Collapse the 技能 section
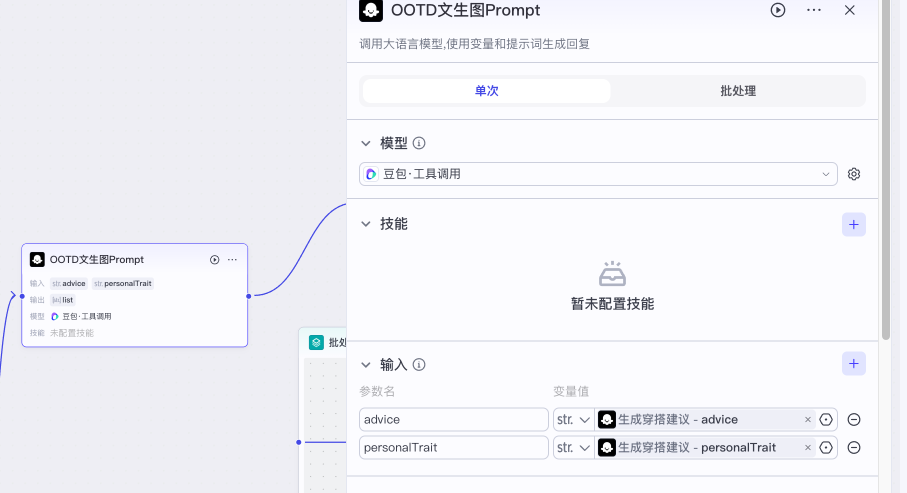907x493 pixels. [366, 224]
